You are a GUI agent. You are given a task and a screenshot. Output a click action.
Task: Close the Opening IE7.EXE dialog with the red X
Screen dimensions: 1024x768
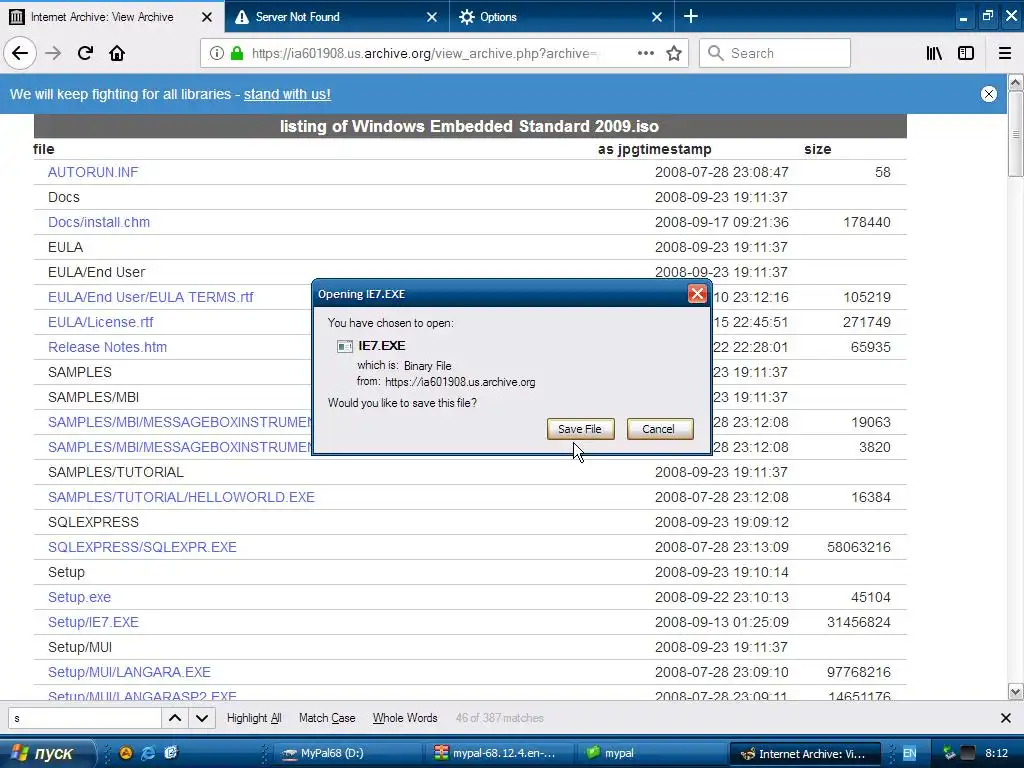point(697,294)
